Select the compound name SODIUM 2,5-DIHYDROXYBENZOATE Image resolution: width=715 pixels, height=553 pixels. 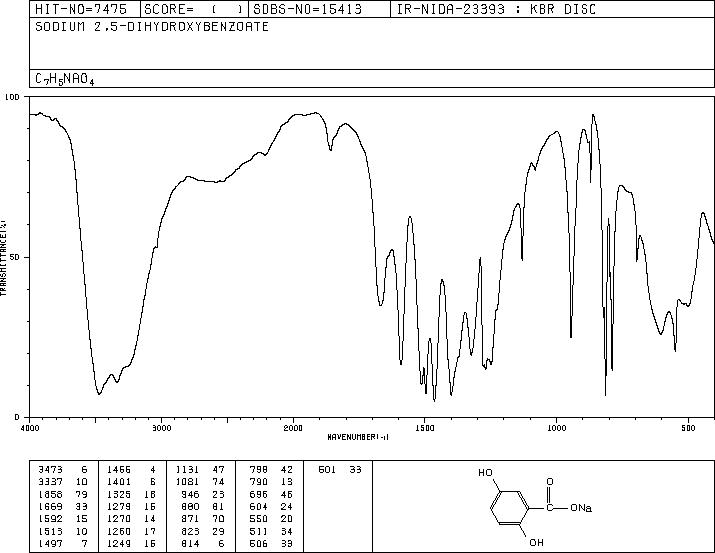tap(152, 27)
